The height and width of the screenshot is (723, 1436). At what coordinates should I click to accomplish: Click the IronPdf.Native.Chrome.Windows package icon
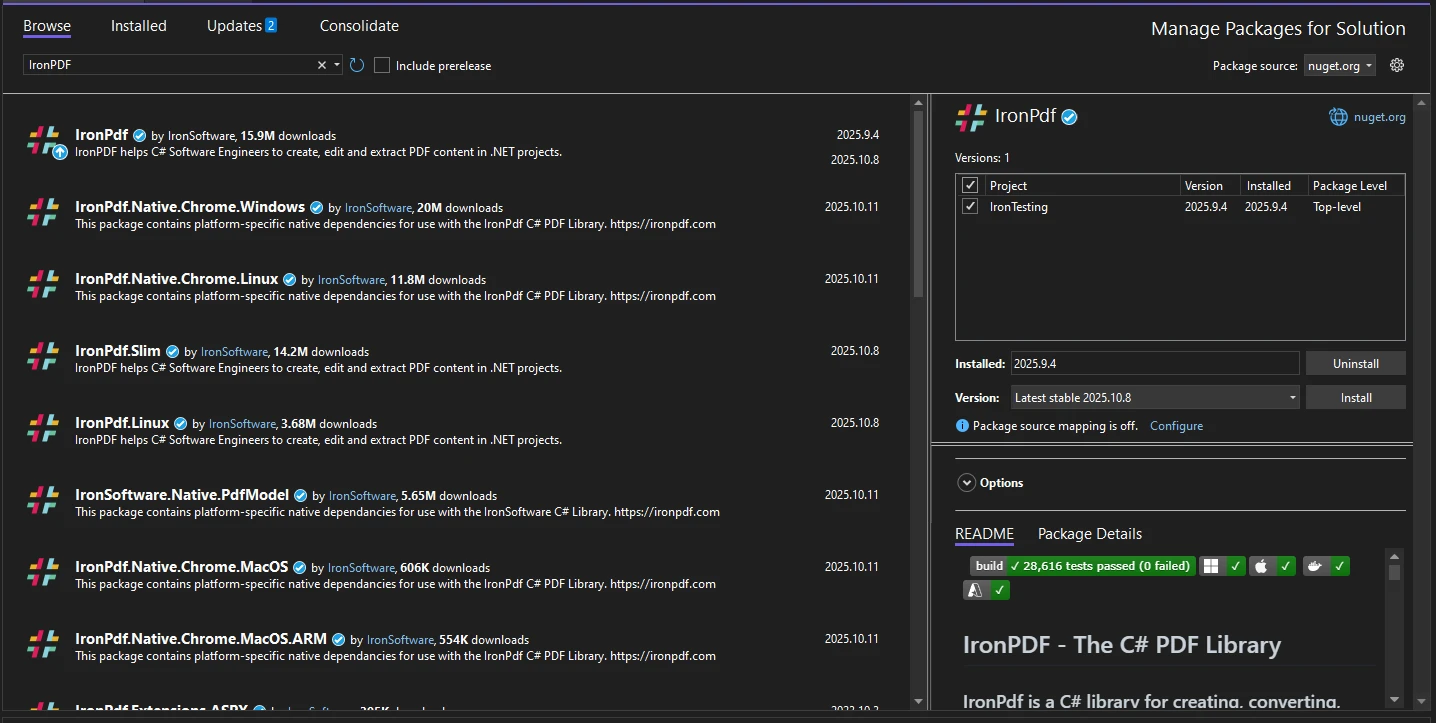[43, 212]
